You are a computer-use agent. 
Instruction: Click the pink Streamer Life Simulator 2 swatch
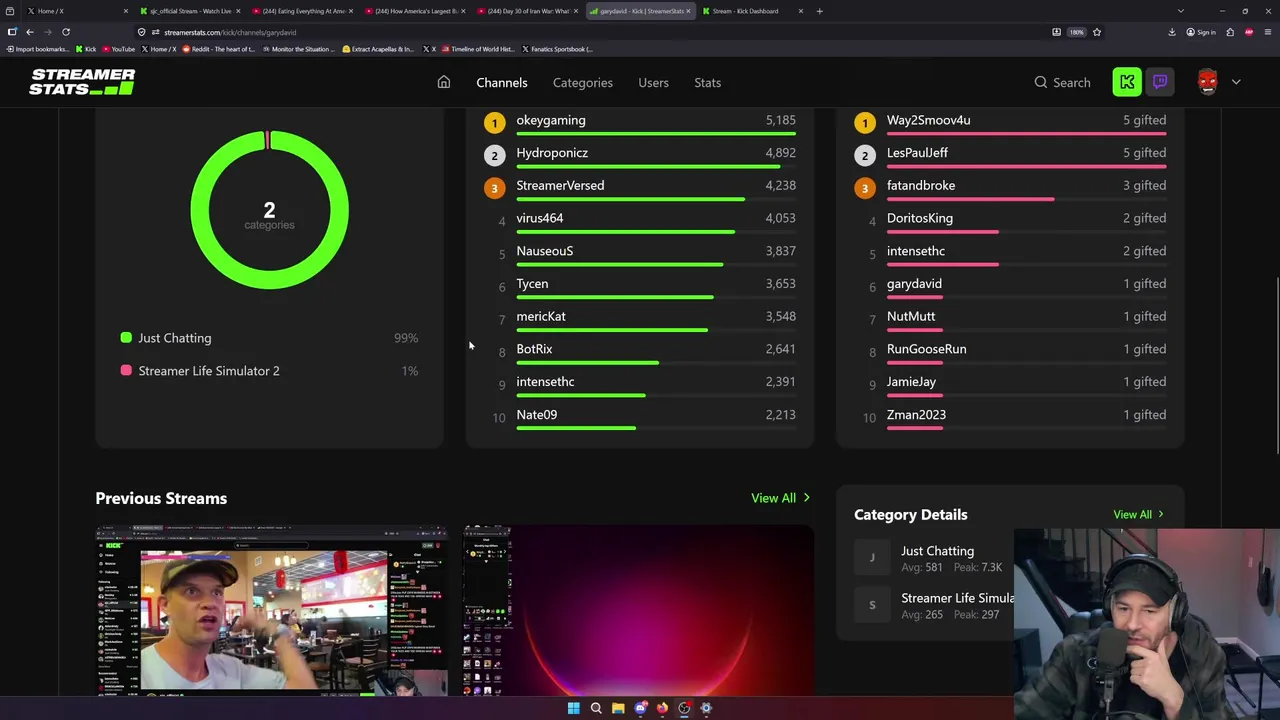pyautogui.click(x=126, y=370)
